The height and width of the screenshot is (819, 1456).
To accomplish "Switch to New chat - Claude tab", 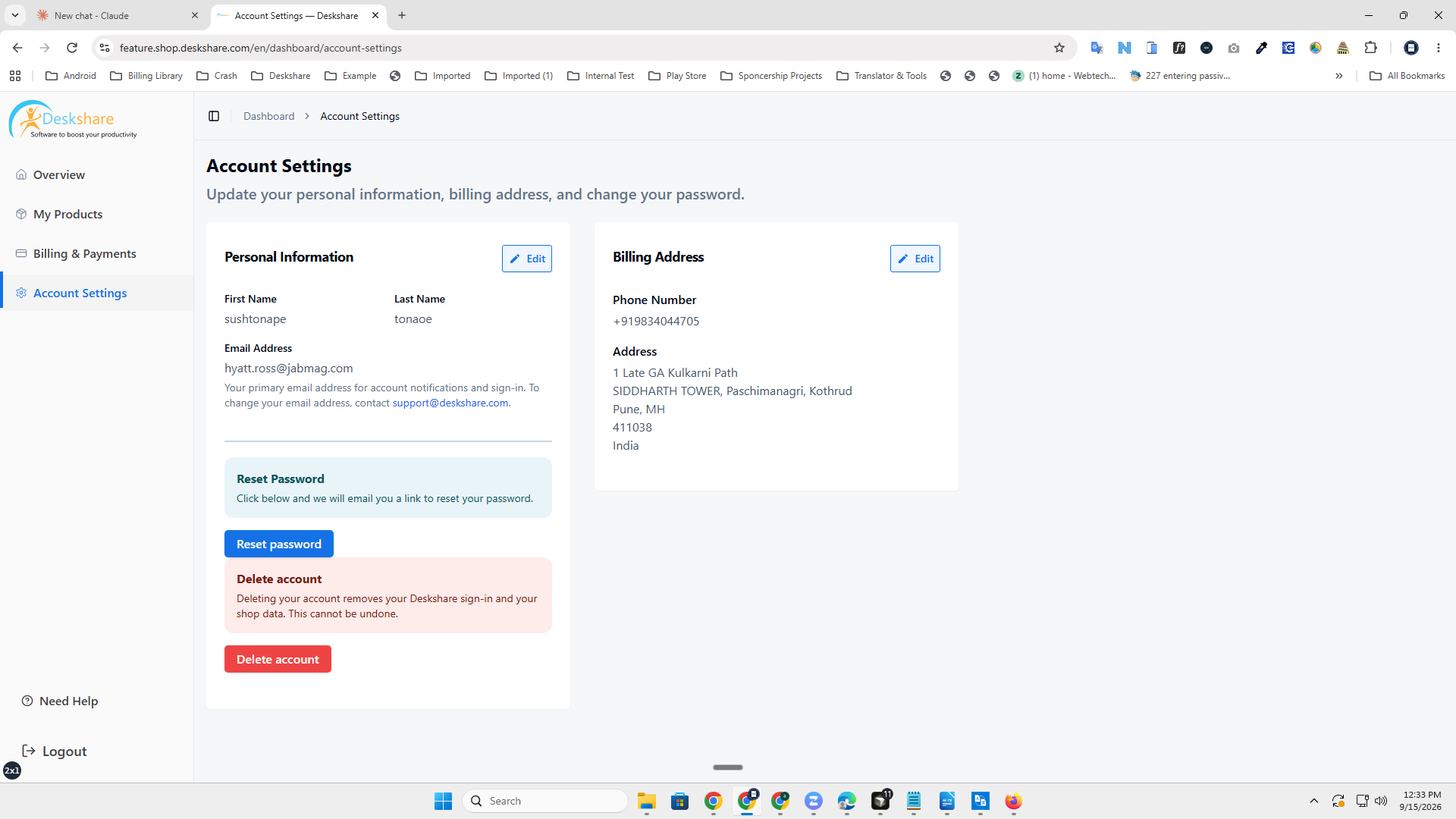I will 118,15.
